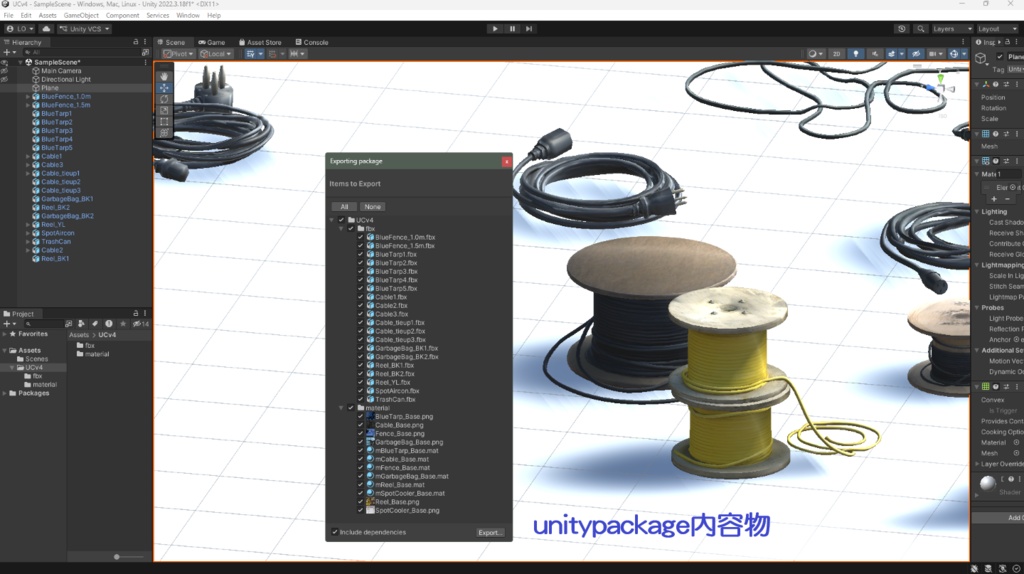Viewport: 1024px width, 574px height.
Task: Open the Layout dropdown
Action: click(x=997, y=29)
